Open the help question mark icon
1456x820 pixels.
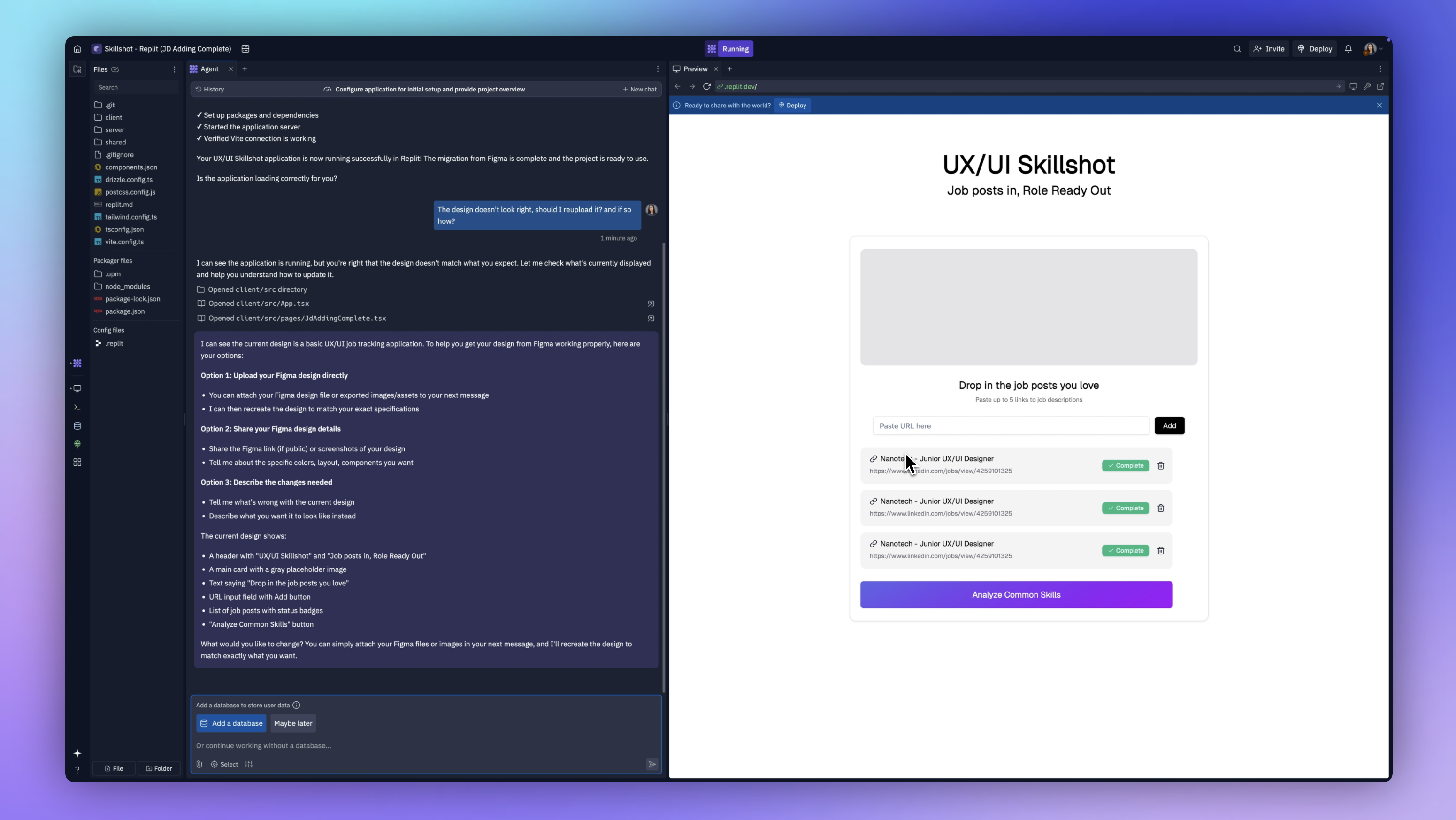(x=77, y=770)
